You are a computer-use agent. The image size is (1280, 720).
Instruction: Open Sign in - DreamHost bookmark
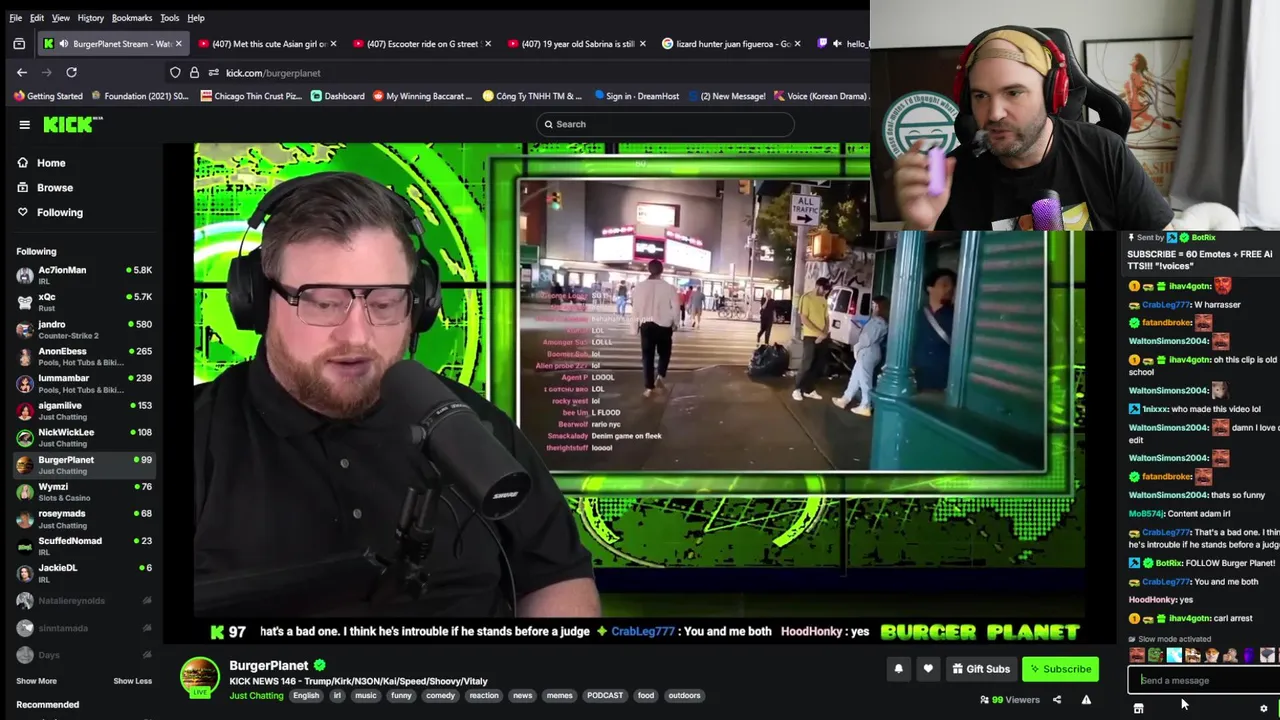(x=636, y=96)
